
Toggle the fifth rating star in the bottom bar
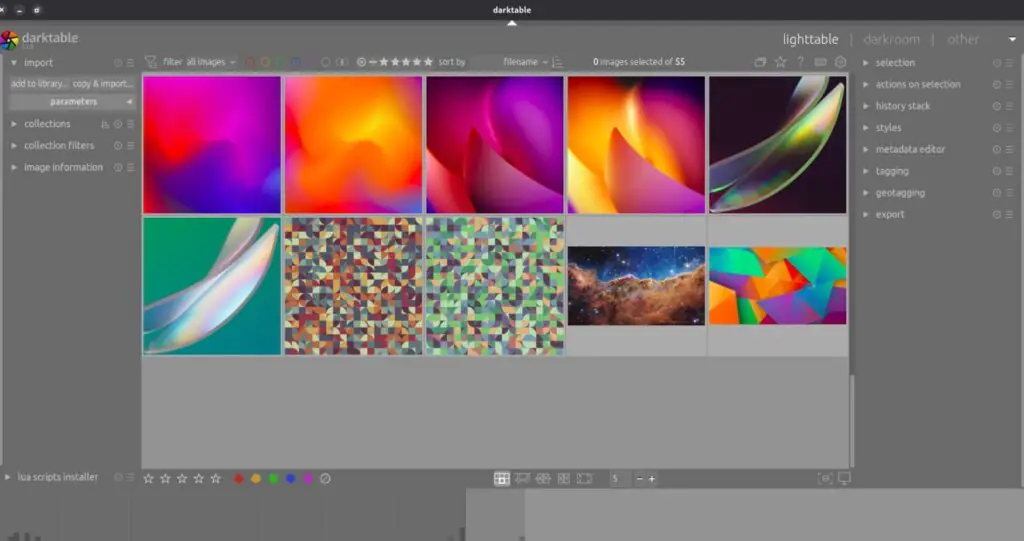coord(216,479)
